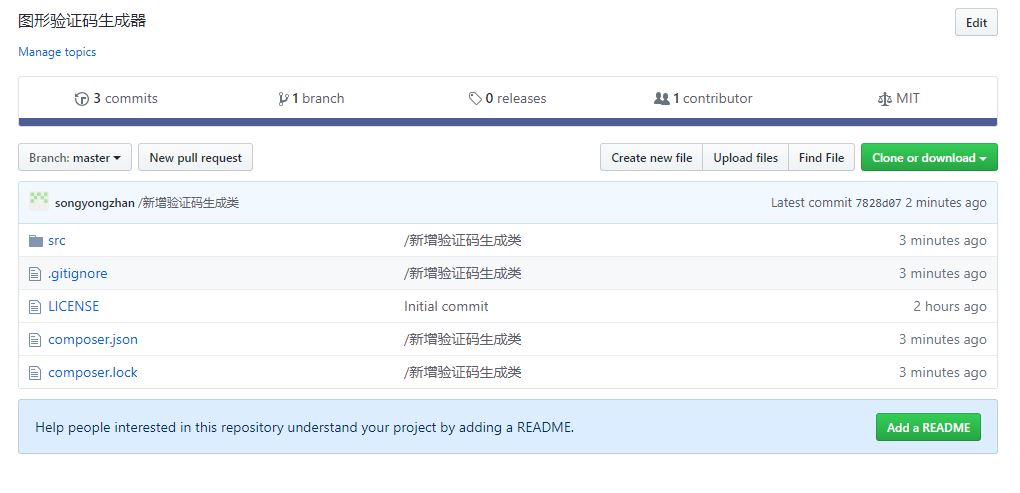1020x493 pixels.
Task: Click the New pull request button
Action: pos(195,158)
